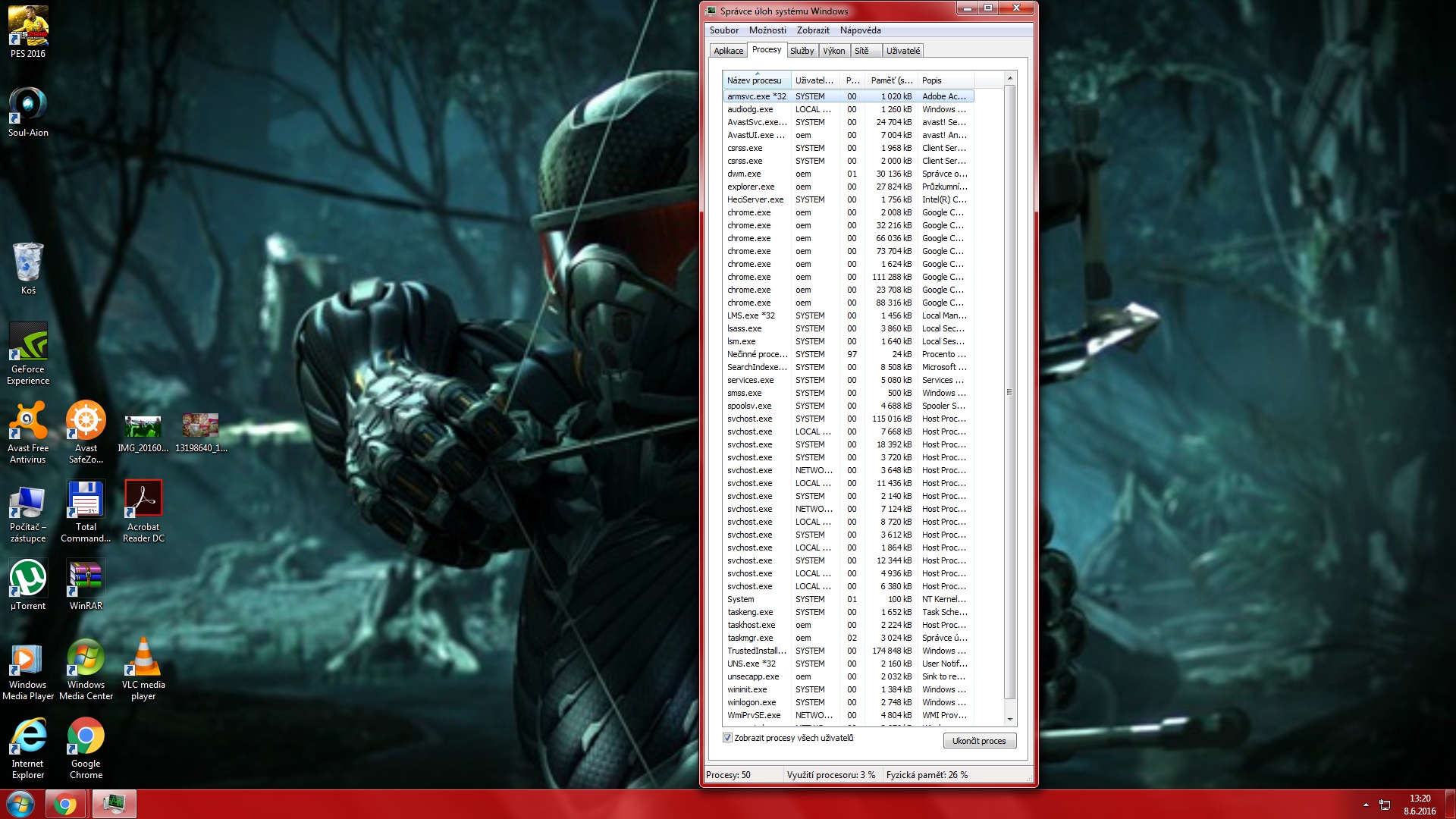Click the process list scrollbar down arrow
The image size is (1456, 819).
point(1009,719)
